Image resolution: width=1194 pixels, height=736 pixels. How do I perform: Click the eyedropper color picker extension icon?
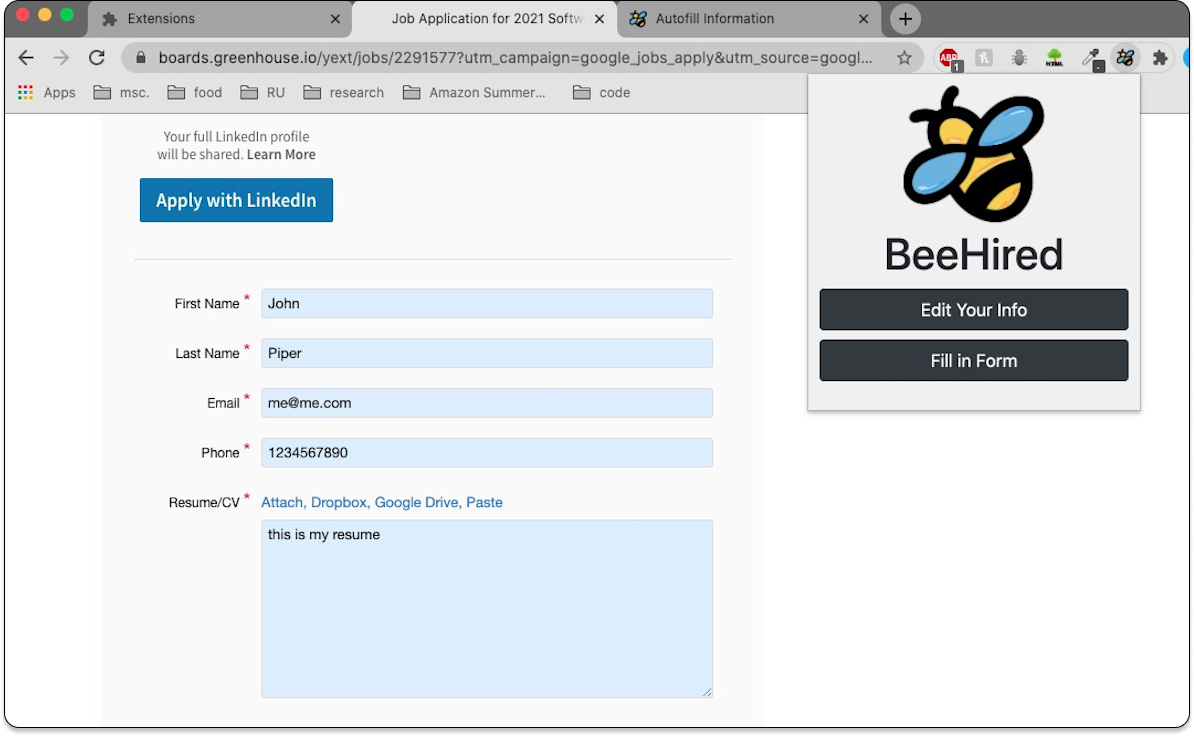[x=1090, y=58]
